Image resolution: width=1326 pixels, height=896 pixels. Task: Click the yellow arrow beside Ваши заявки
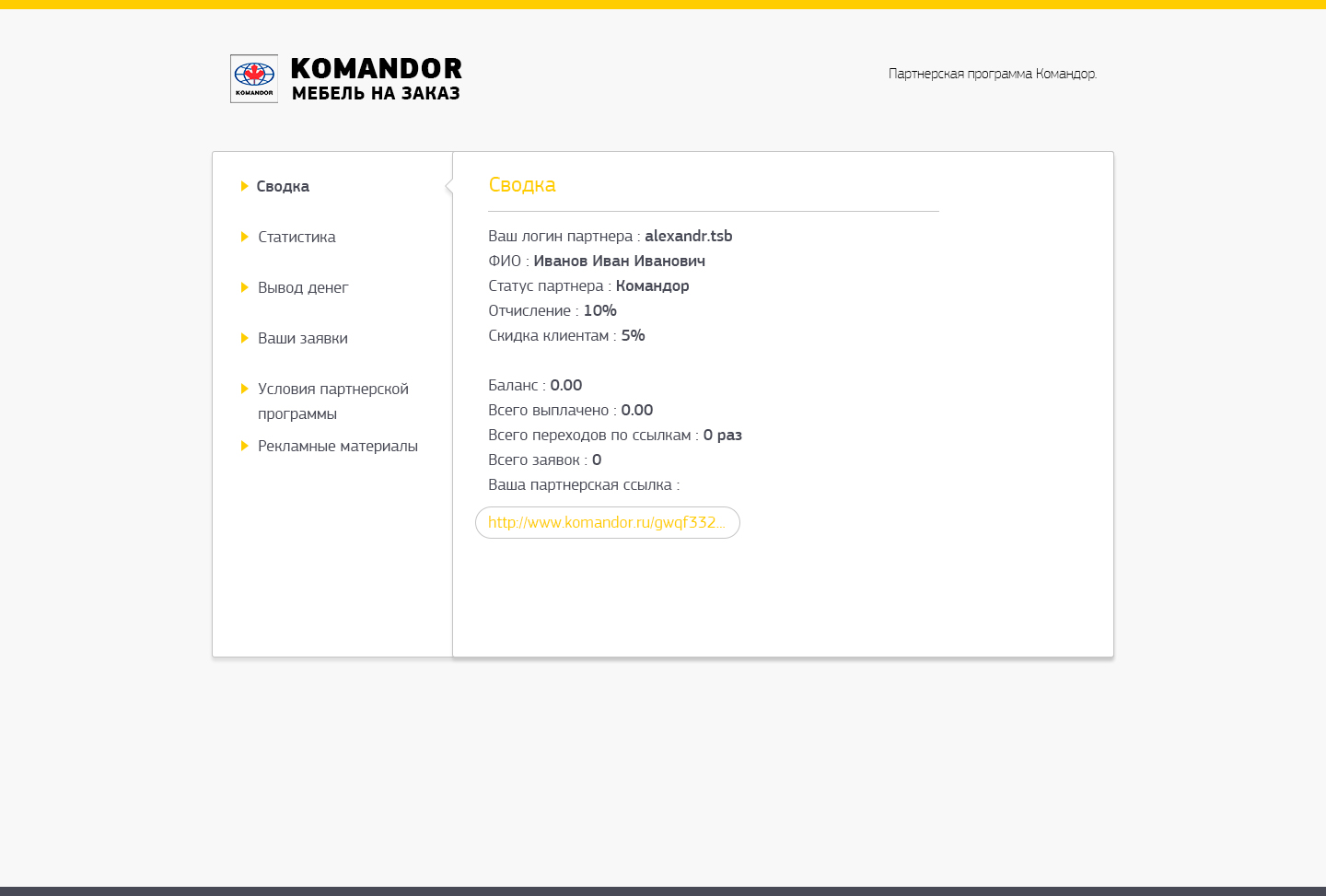[x=244, y=338]
